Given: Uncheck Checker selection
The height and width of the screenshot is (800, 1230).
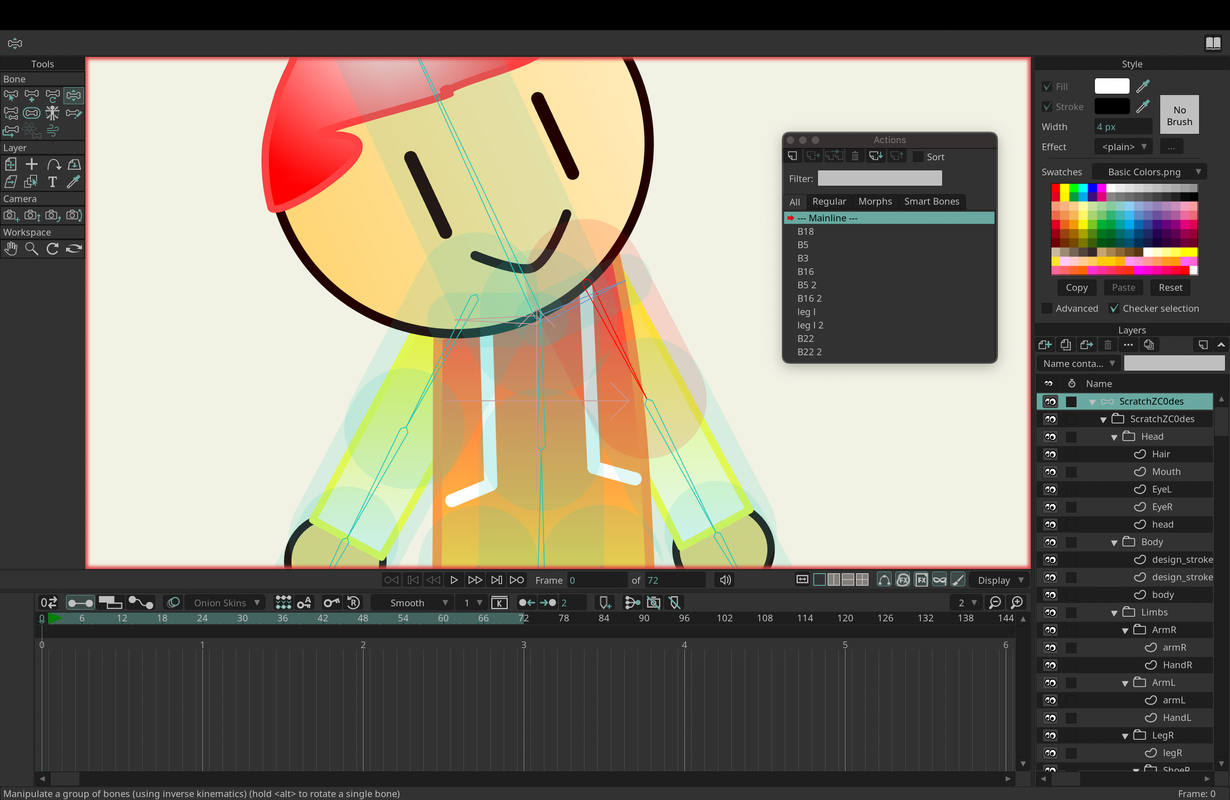Looking at the screenshot, I should [x=1114, y=309].
